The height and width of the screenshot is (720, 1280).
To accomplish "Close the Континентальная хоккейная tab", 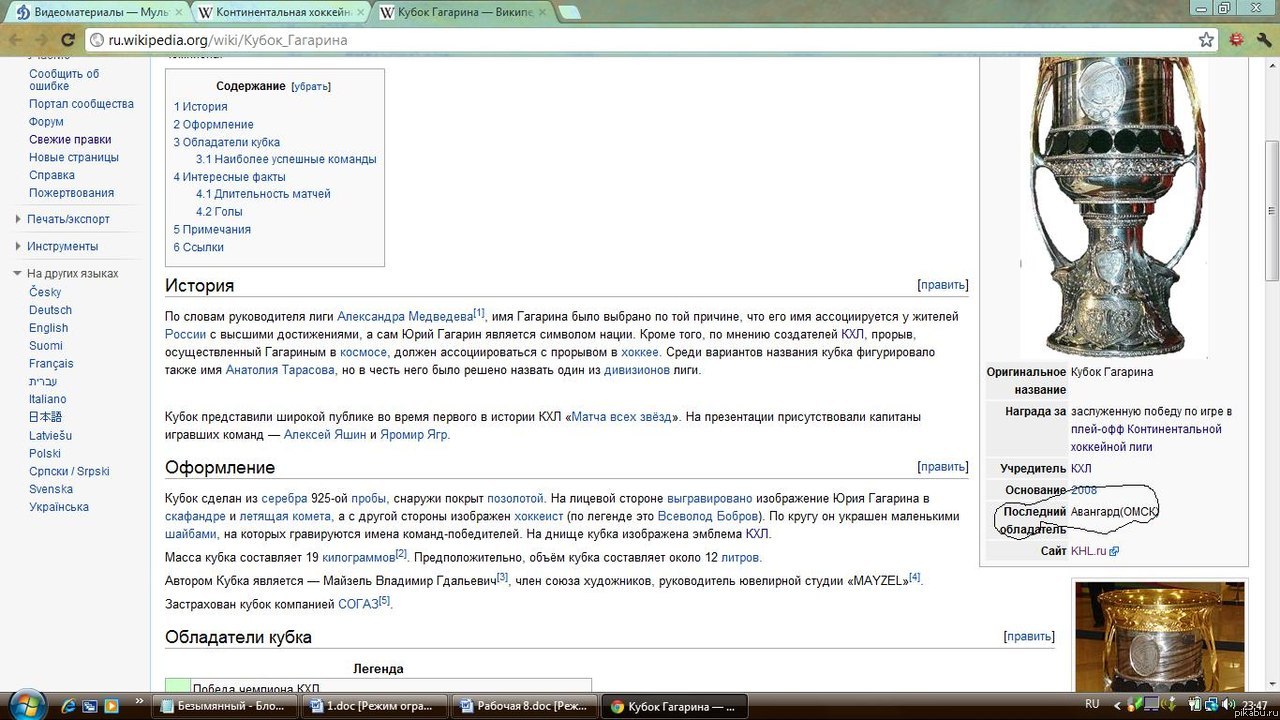I will click(x=360, y=13).
